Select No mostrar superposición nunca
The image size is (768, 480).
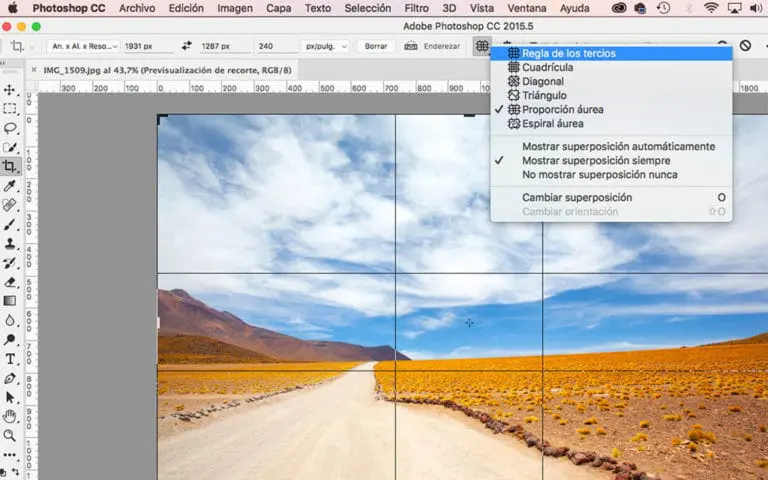[611, 175]
